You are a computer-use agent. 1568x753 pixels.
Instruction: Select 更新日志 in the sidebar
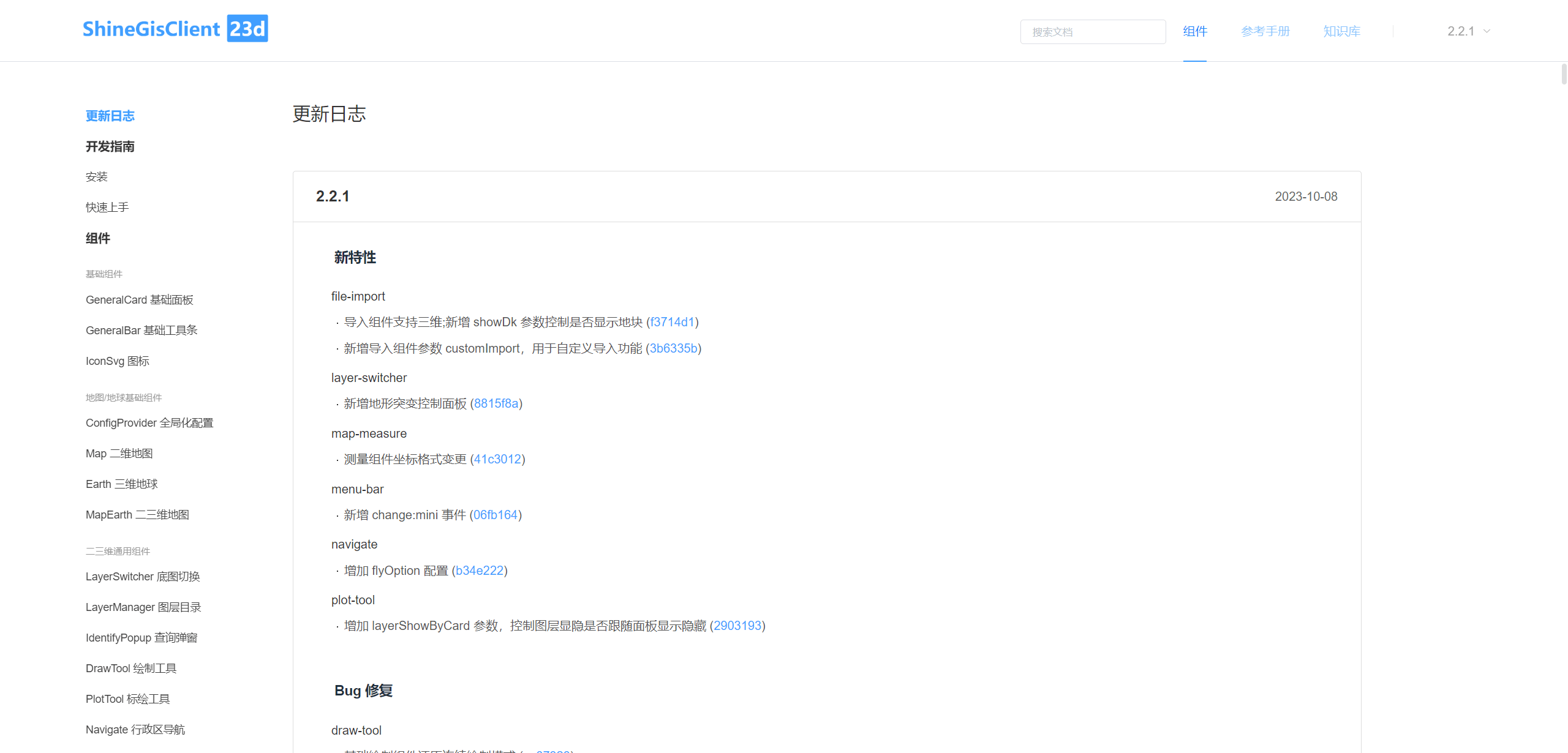click(x=110, y=116)
